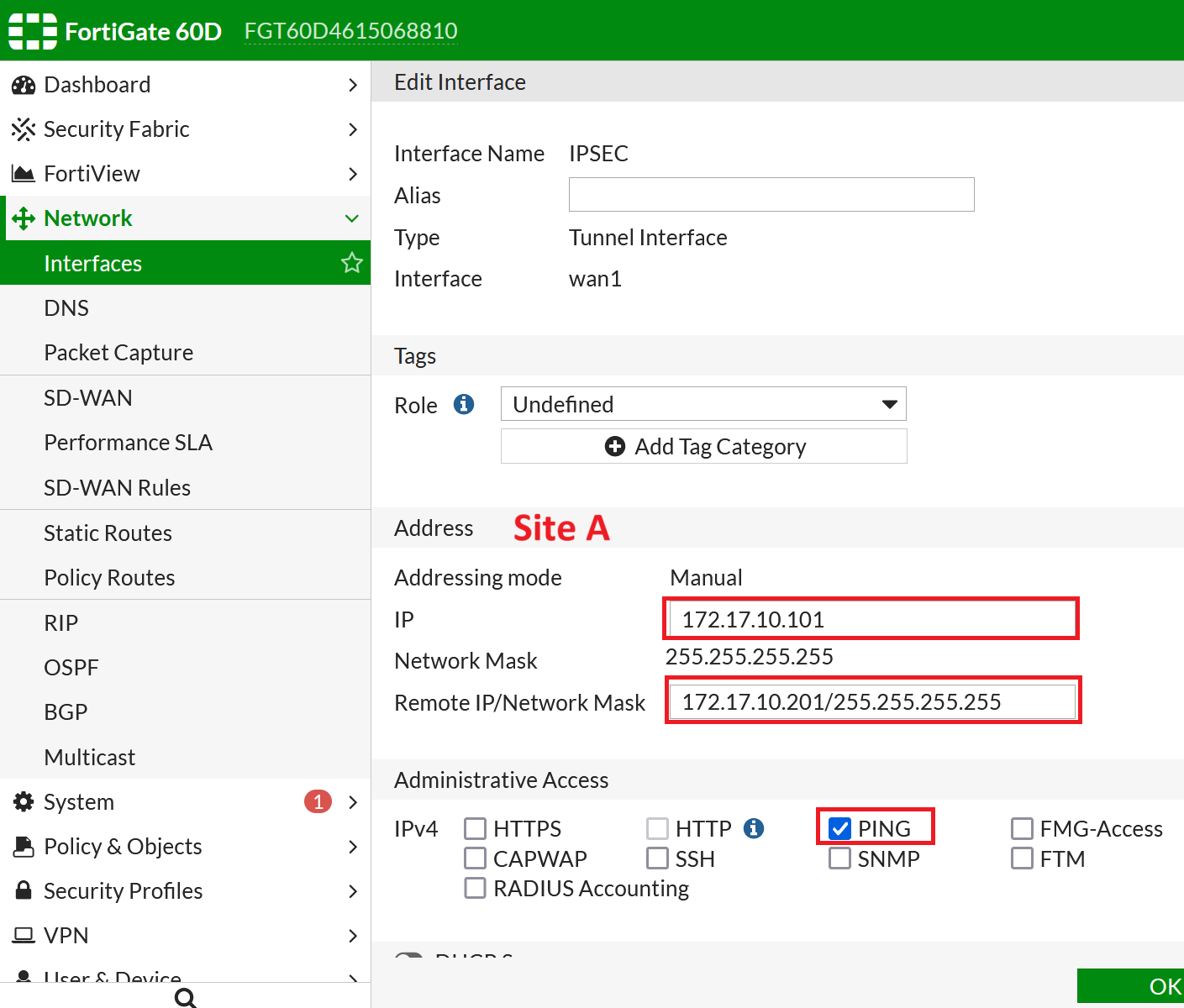Select the Interfaces menu item
This screenshot has width=1184, height=1008.
coord(185,263)
